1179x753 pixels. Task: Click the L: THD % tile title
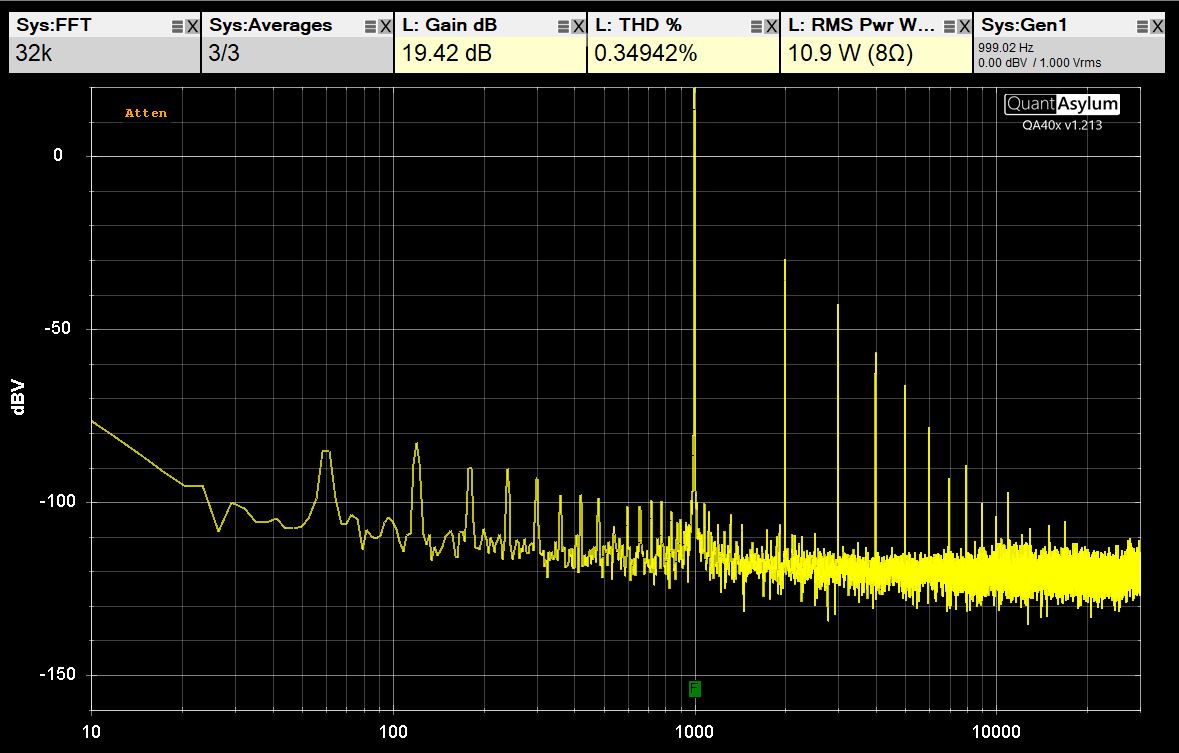coord(638,25)
